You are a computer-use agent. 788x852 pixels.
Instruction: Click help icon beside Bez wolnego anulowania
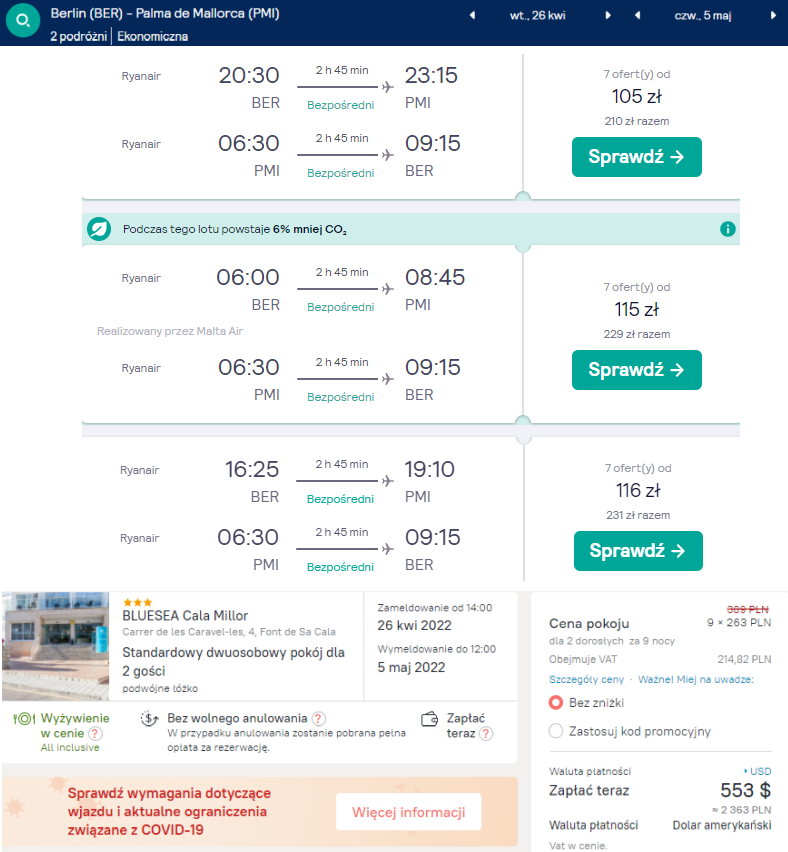pos(318,718)
